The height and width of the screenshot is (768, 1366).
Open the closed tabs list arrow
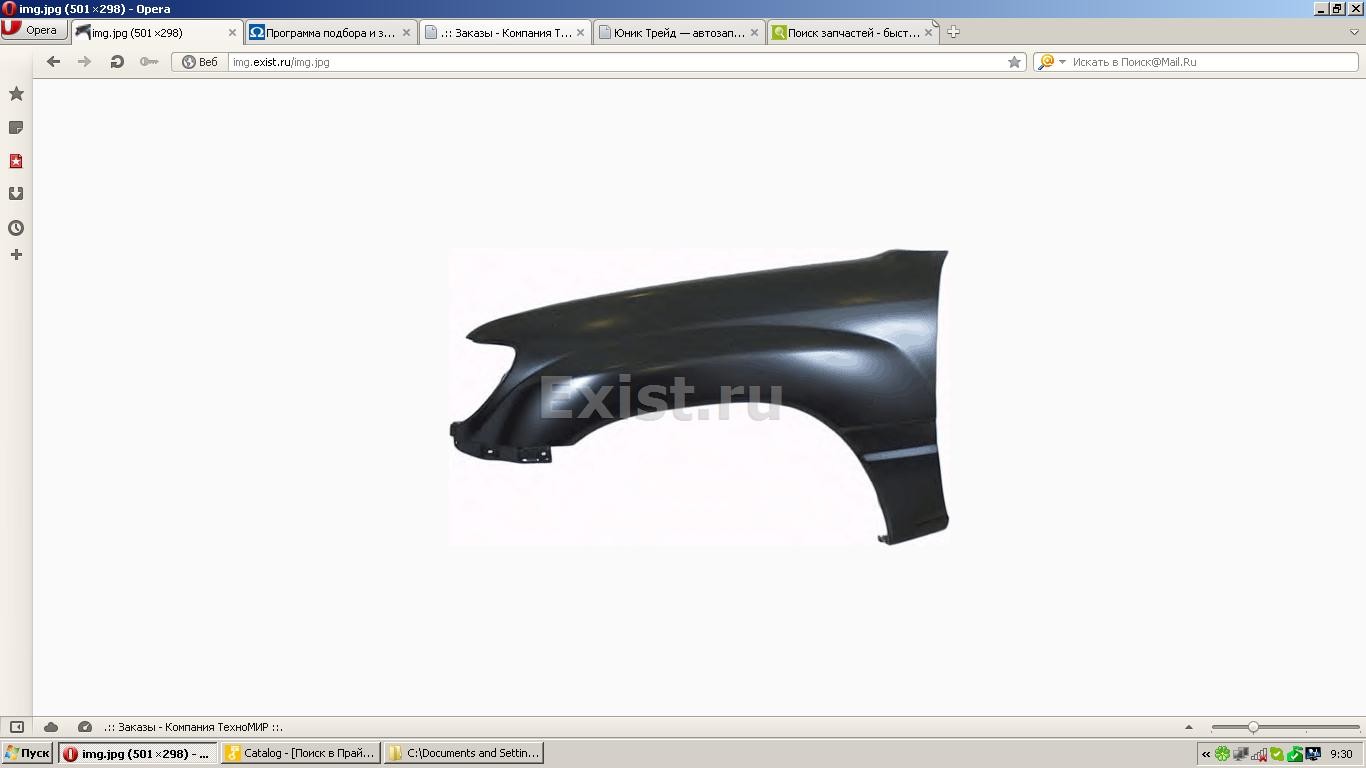(x=1354, y=32)
